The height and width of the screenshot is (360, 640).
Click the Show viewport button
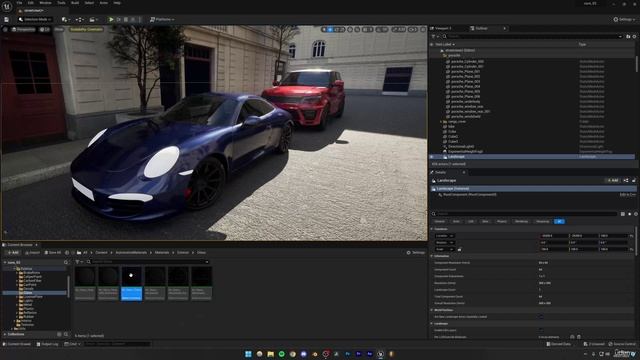[59, 29]
